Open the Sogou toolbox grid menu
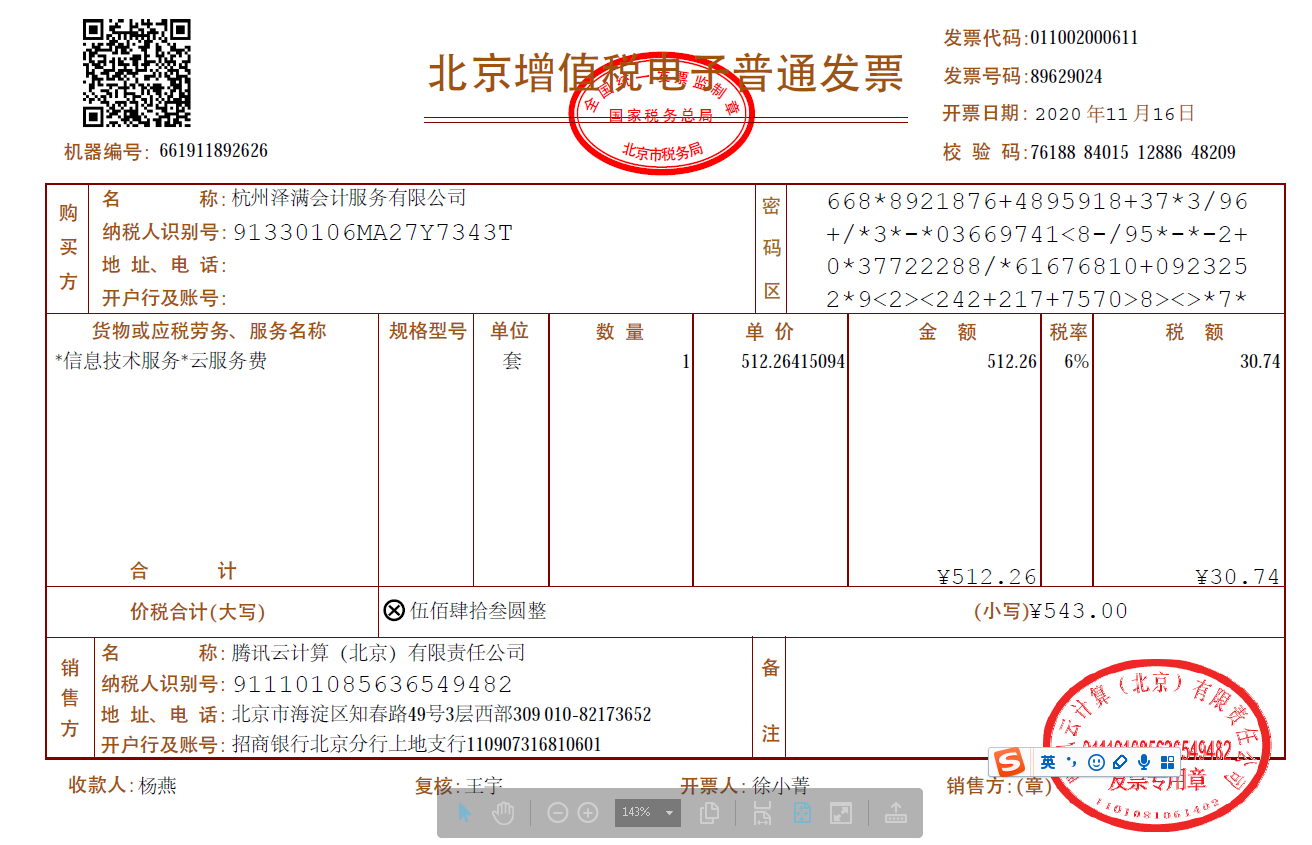The image size is (1312, 845). pos(1167,763)
